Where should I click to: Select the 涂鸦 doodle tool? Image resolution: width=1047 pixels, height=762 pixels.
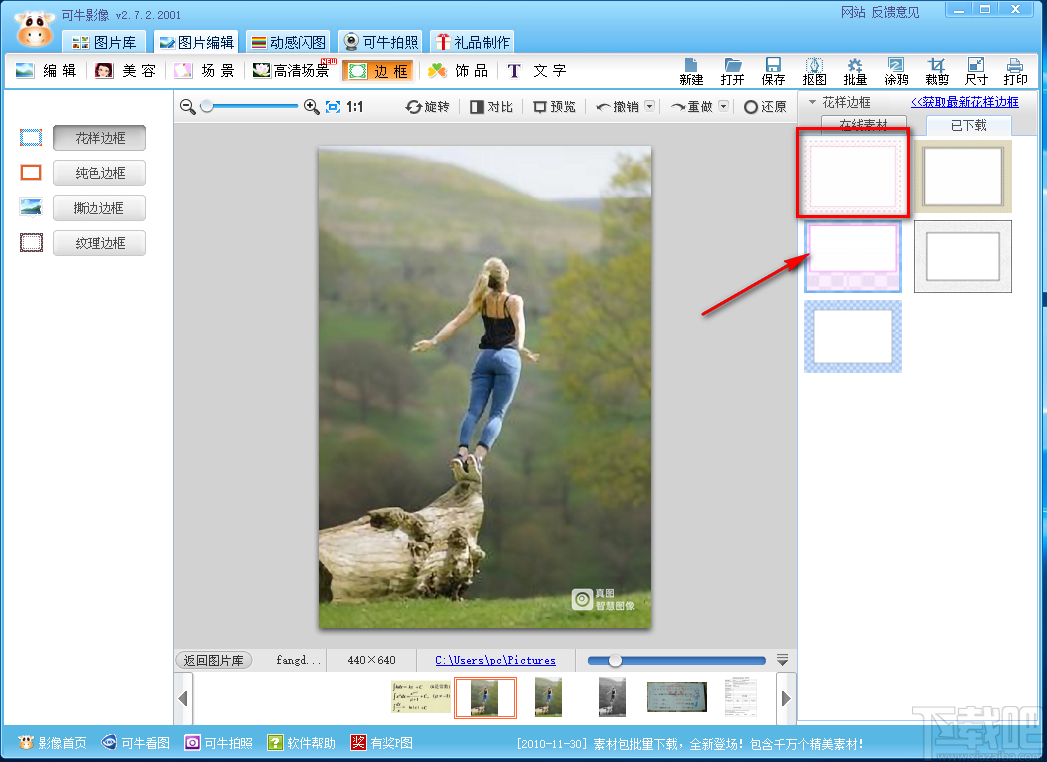(x=896, y=71)
